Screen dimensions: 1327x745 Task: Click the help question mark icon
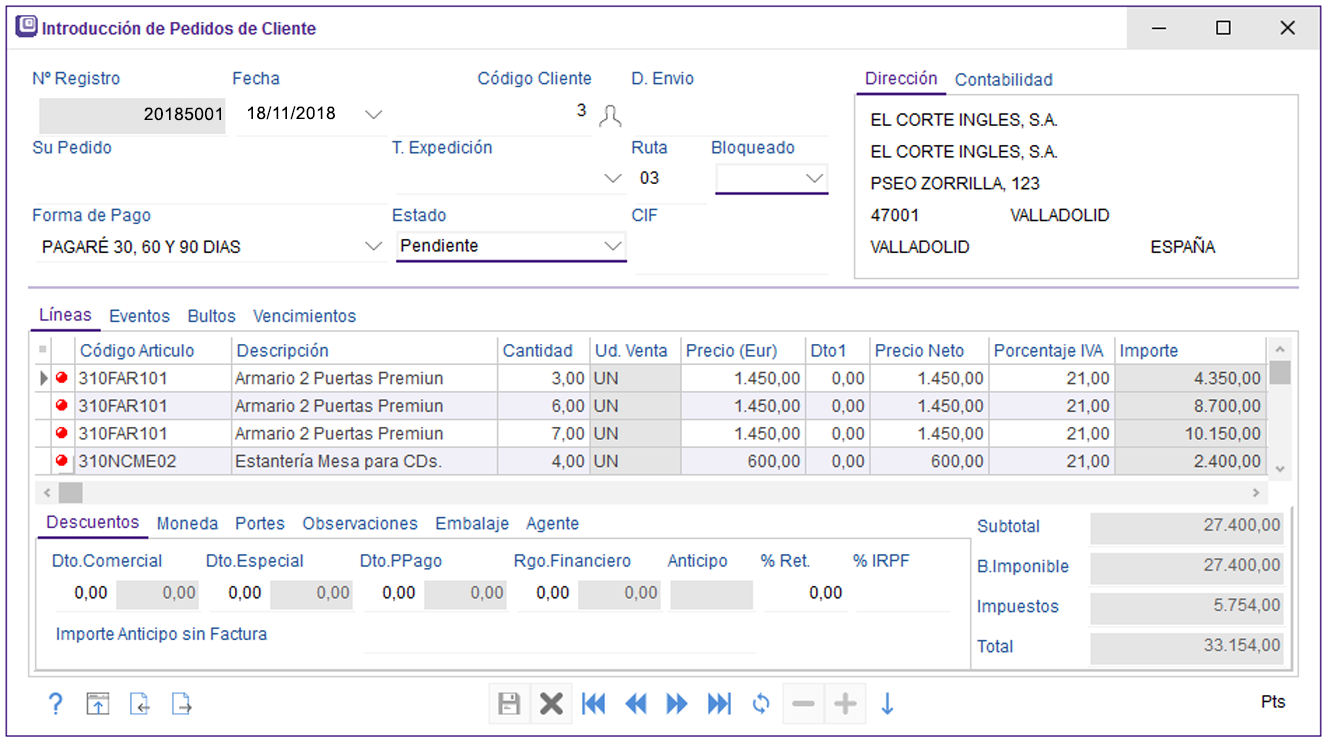point(56,704)
